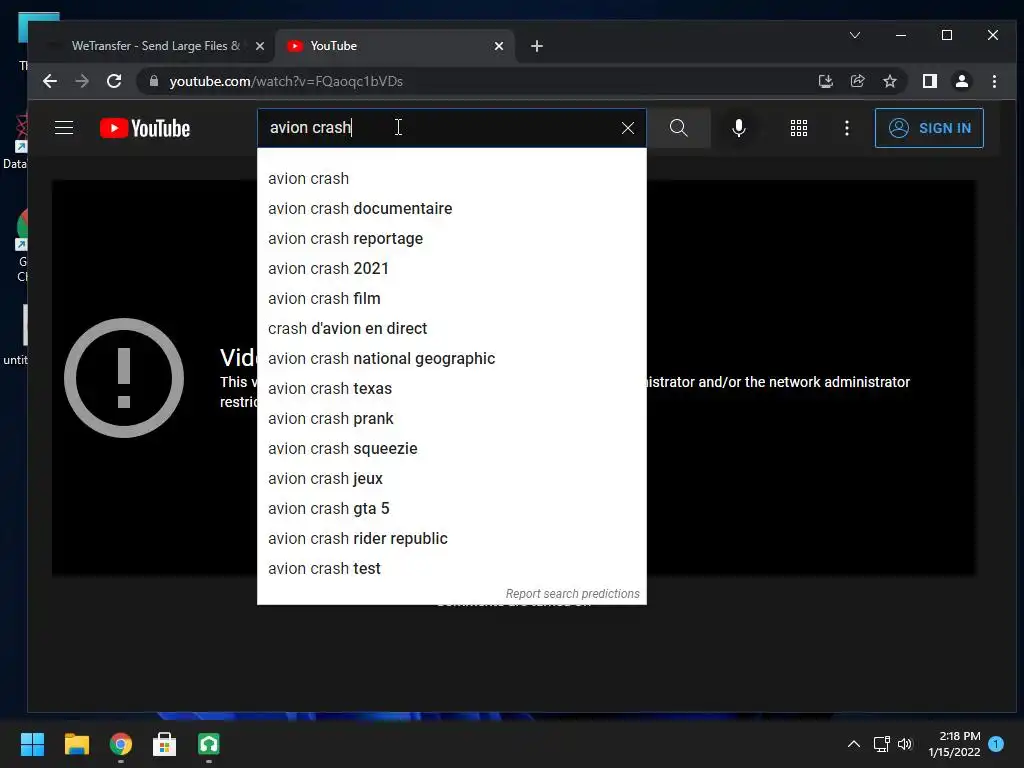Share this page icon in address bar

[x=857, y=81]
